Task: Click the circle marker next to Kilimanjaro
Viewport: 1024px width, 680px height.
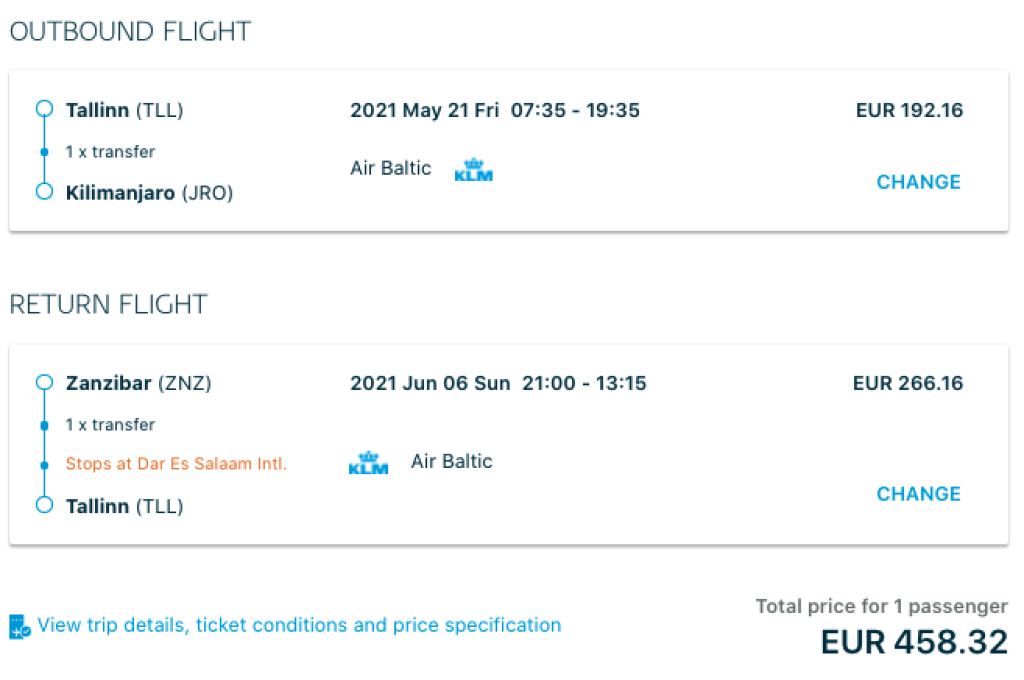Action: (44, 192)
